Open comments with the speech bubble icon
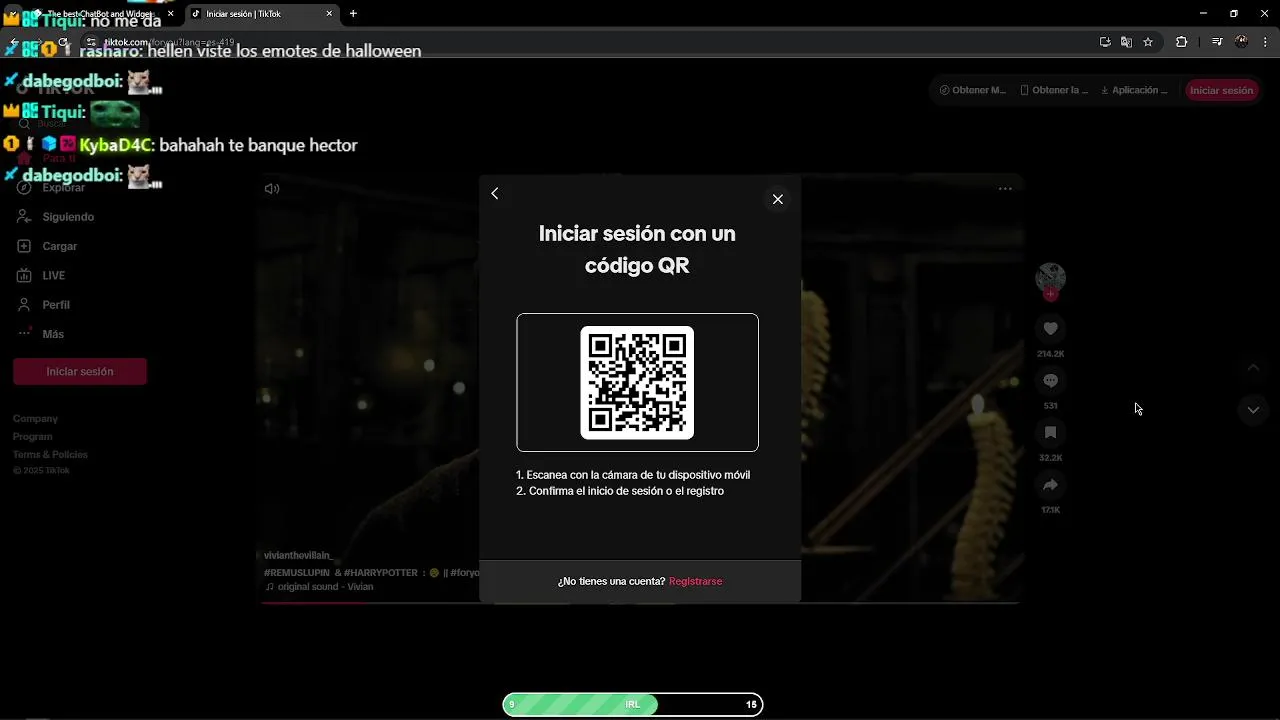1280x720 pixels. (x=1050, y=380)
